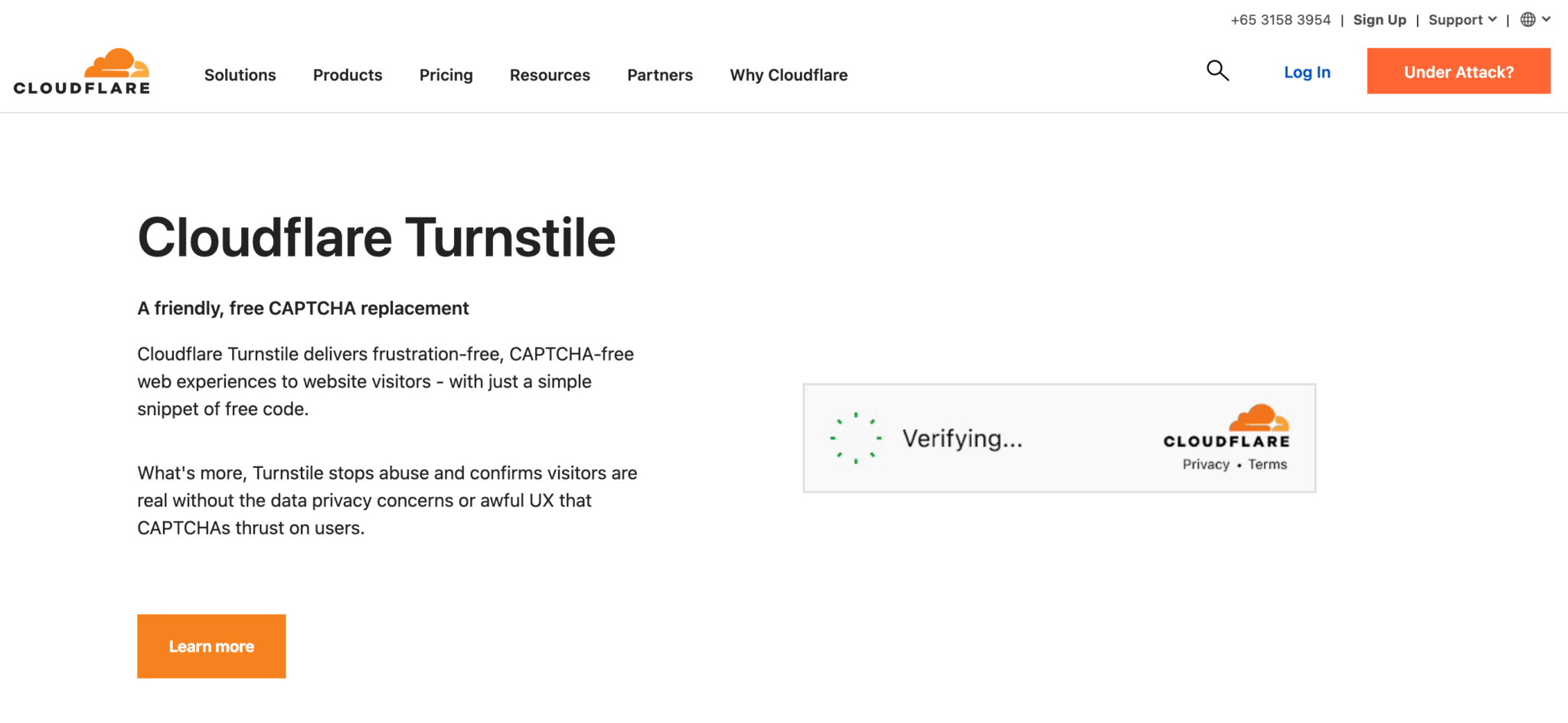The image size is (1568, 723).
Task: Click the Log In link
Action: click(x=1307, y=71)
